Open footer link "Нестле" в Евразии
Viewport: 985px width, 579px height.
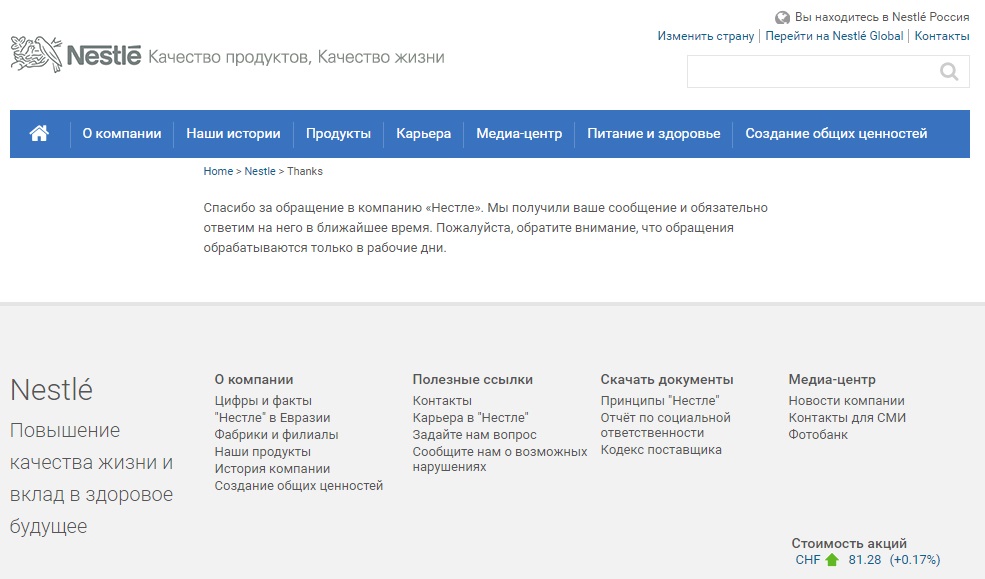coord(272,418)
